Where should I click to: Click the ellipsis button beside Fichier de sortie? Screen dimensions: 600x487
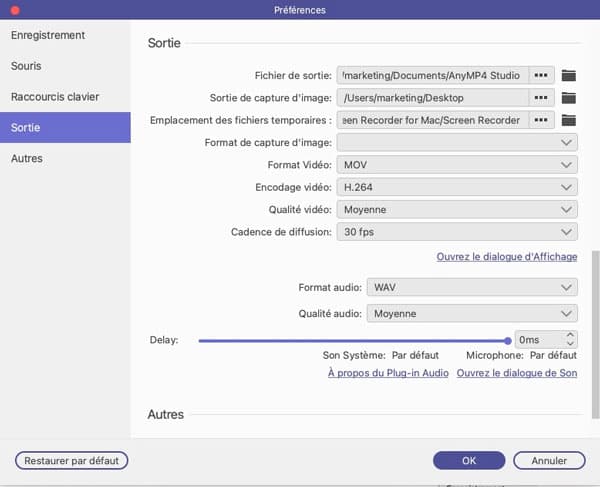click(x=541, y=75)
